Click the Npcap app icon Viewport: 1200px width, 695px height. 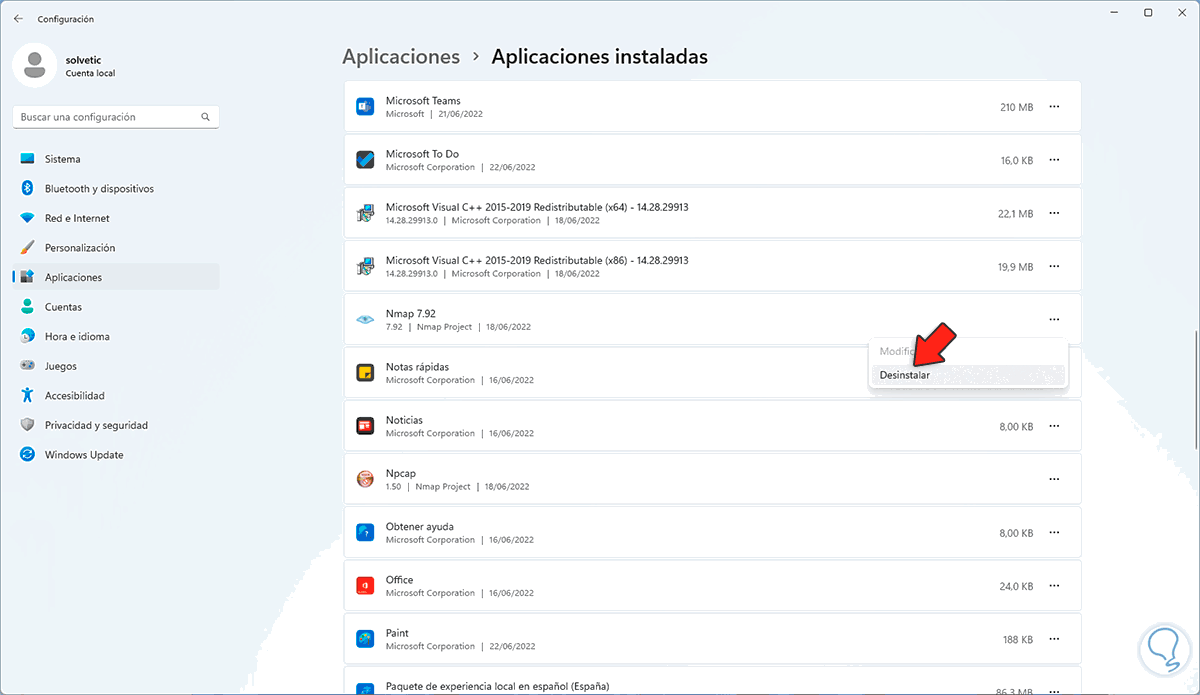365,479
